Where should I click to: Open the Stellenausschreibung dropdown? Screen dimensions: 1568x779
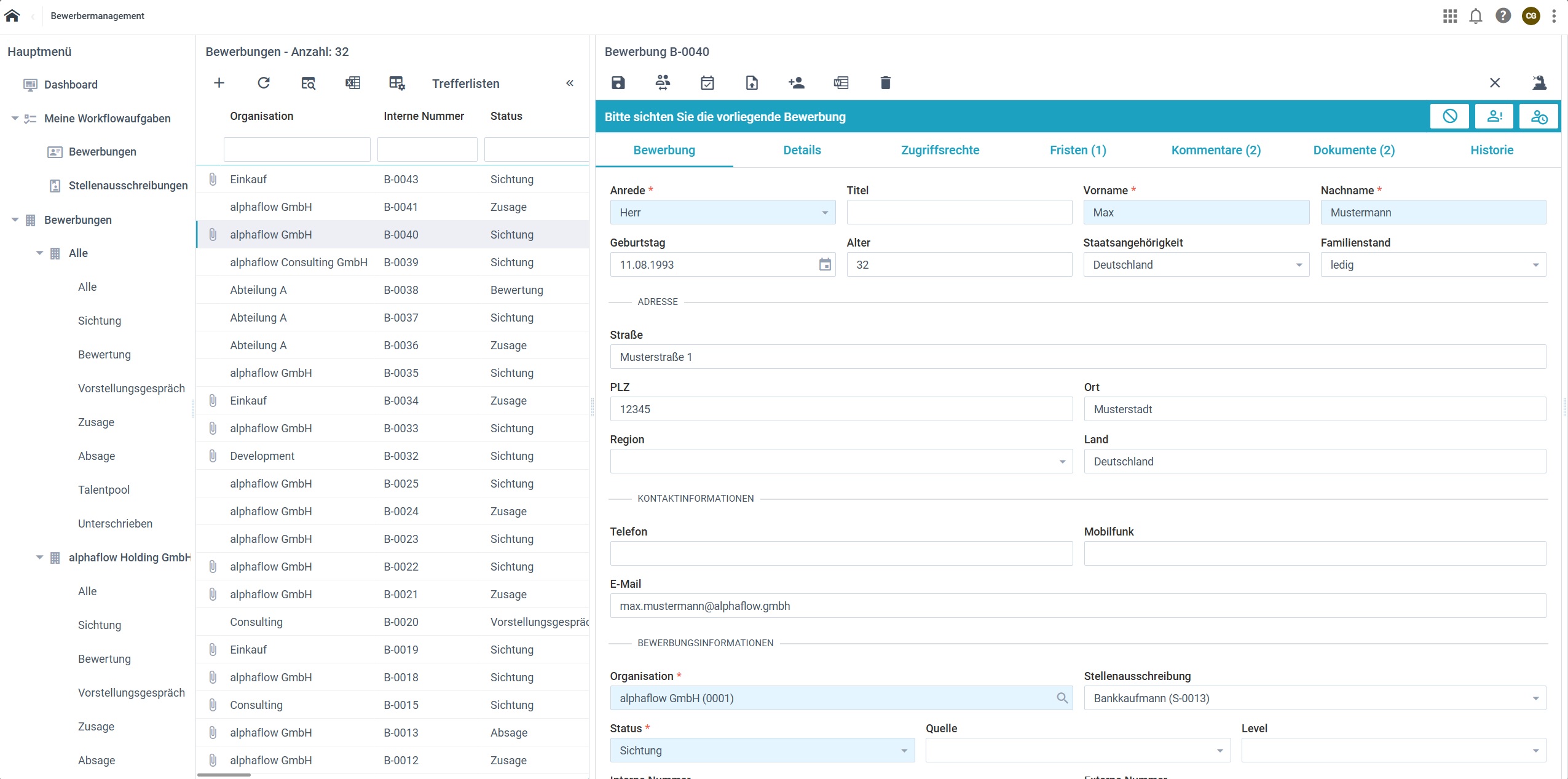coord(1535,698)
